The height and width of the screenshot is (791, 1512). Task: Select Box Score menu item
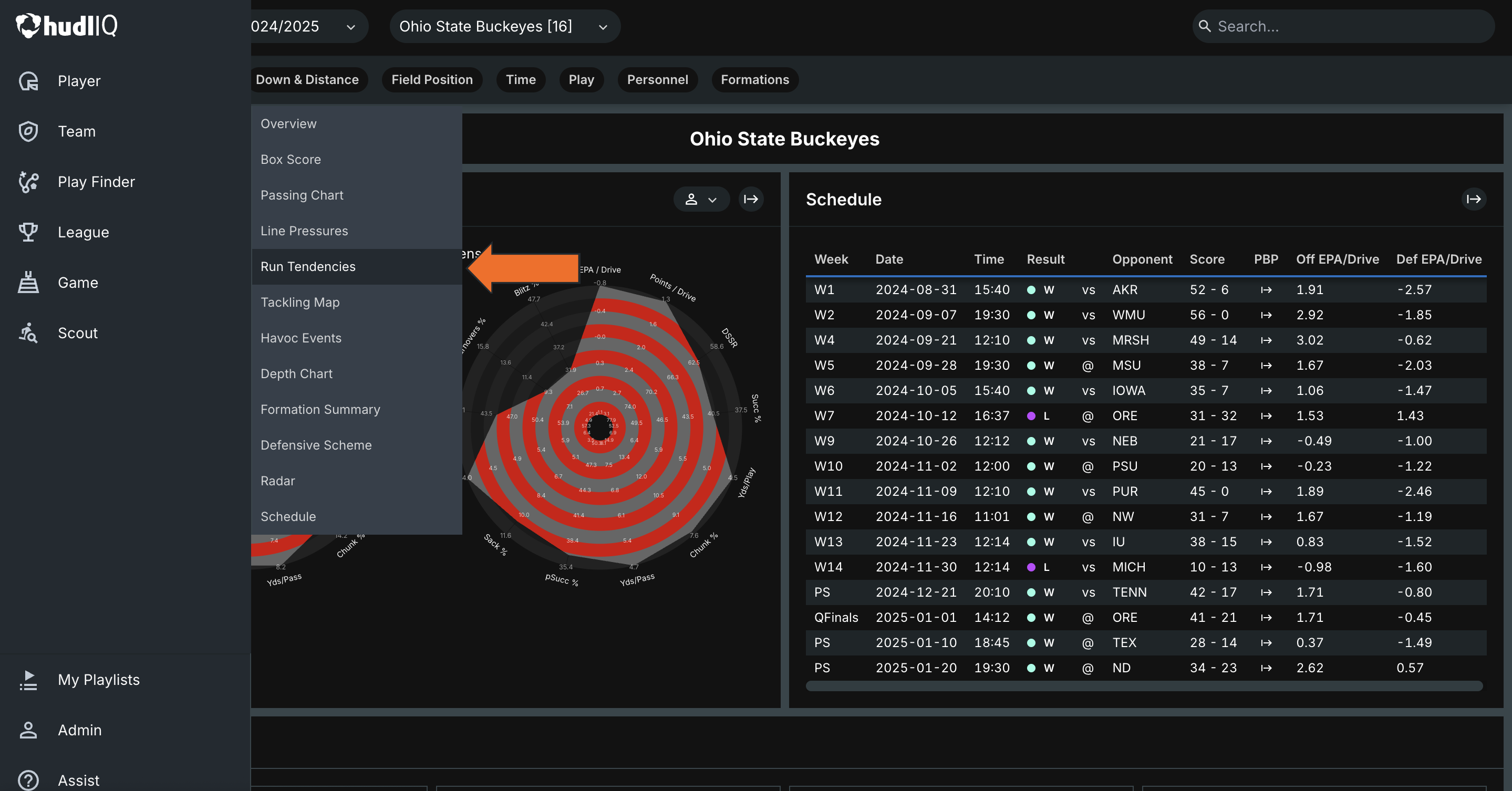click(357, 160)
